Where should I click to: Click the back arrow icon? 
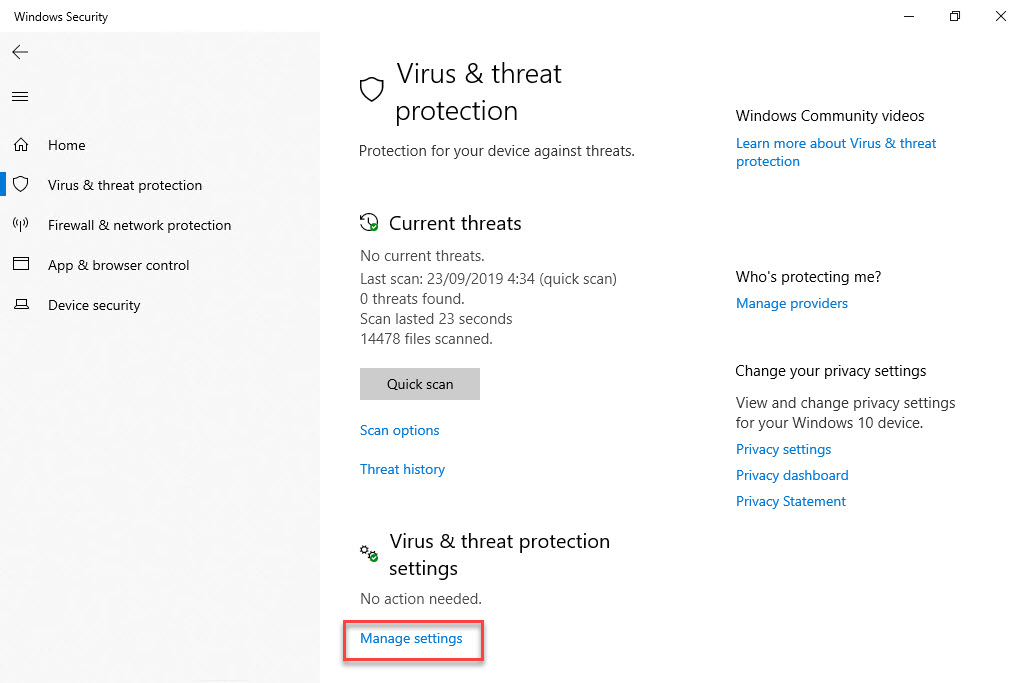pos(20,52)
